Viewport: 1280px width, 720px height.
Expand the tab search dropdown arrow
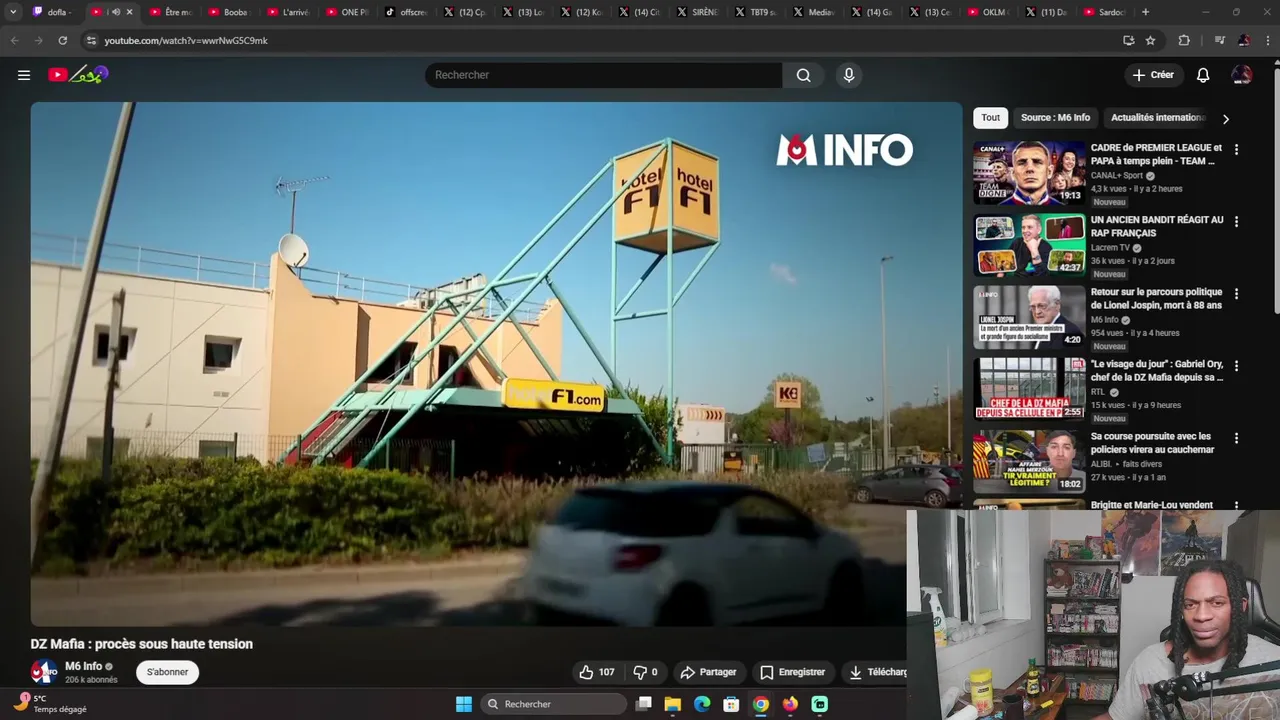pos(13,12)
